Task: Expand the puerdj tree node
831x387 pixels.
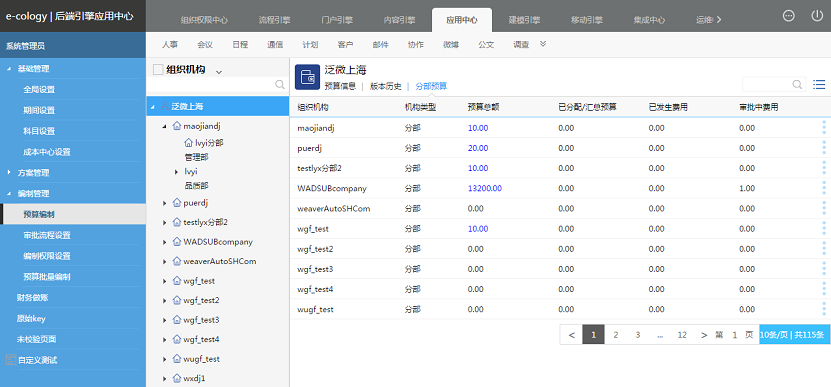Action: (x=165, y=203)
